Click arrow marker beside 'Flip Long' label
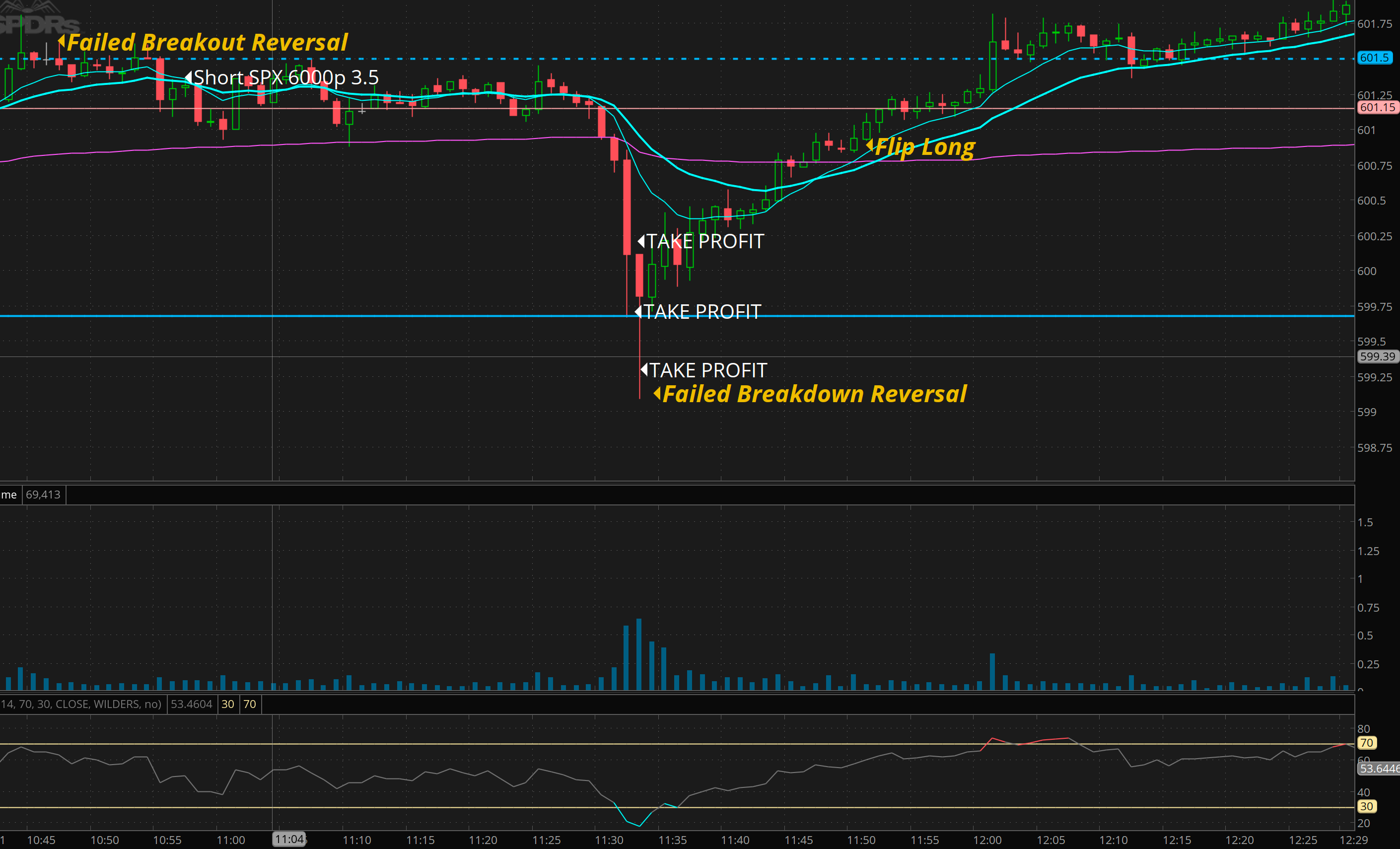Image resolution: width=1400 pixels, height=849 pixels. 869,145
